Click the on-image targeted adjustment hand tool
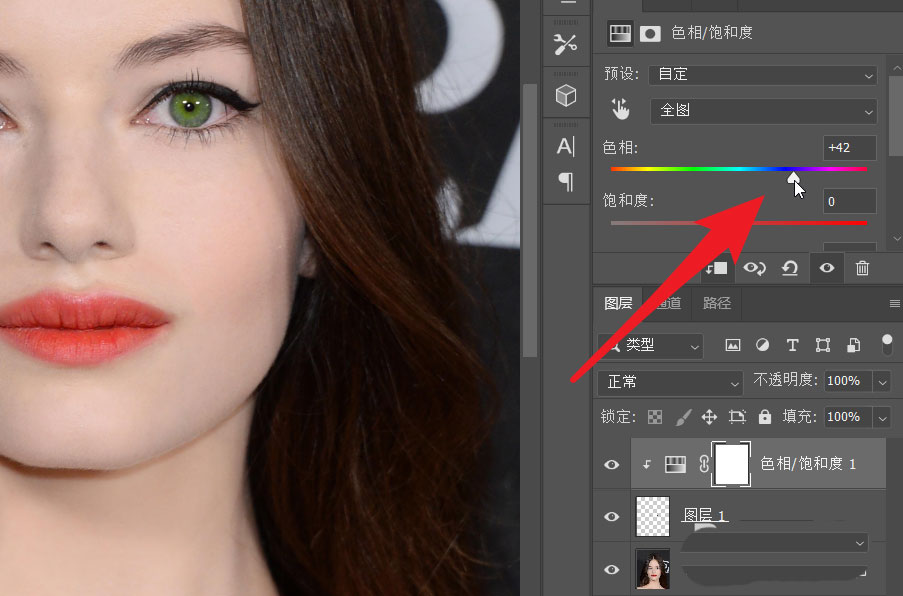903x596 pixels. (621, 109)
